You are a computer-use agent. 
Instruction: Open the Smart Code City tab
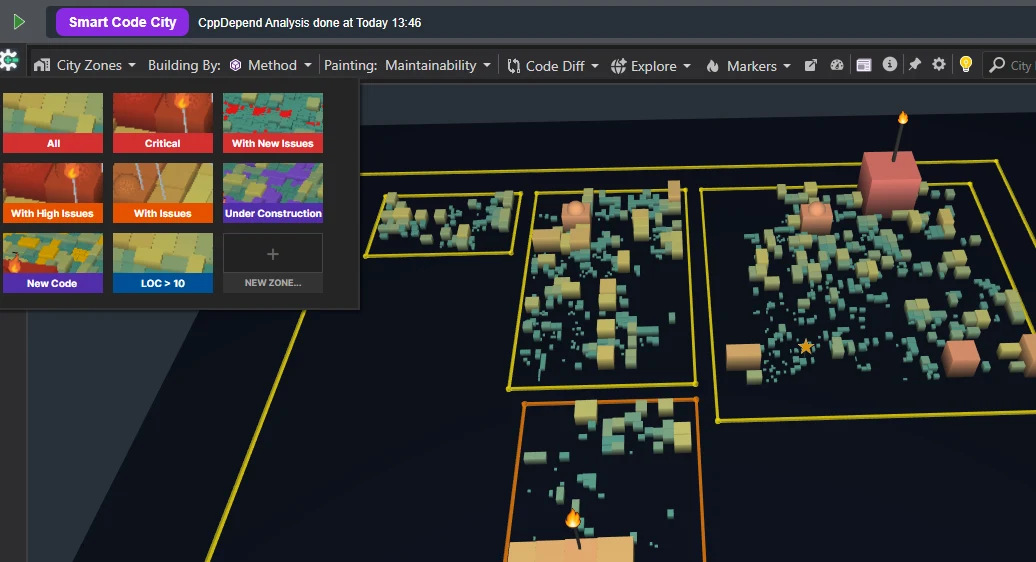(x=122, y=22)
